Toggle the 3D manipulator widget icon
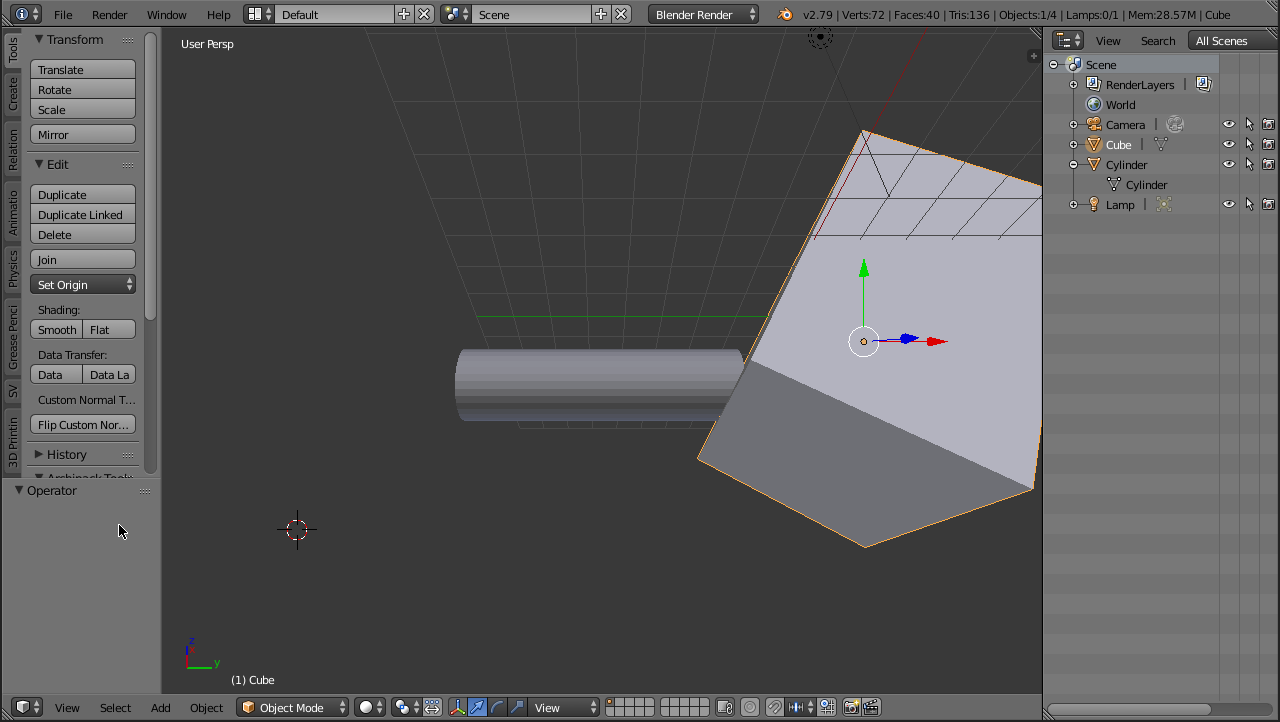 point(457,707)
